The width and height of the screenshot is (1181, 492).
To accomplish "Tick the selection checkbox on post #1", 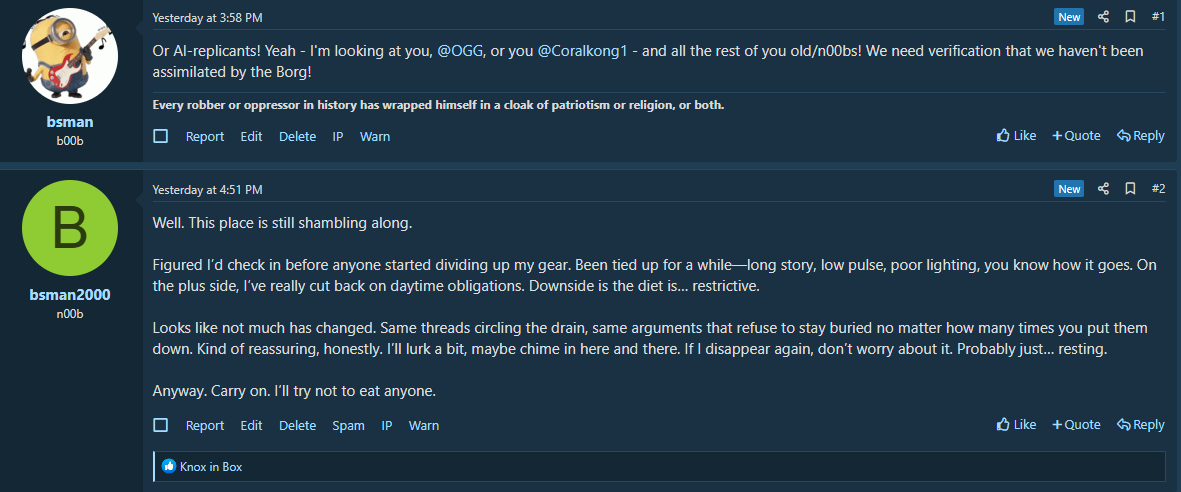I will (x=160, y=136).
